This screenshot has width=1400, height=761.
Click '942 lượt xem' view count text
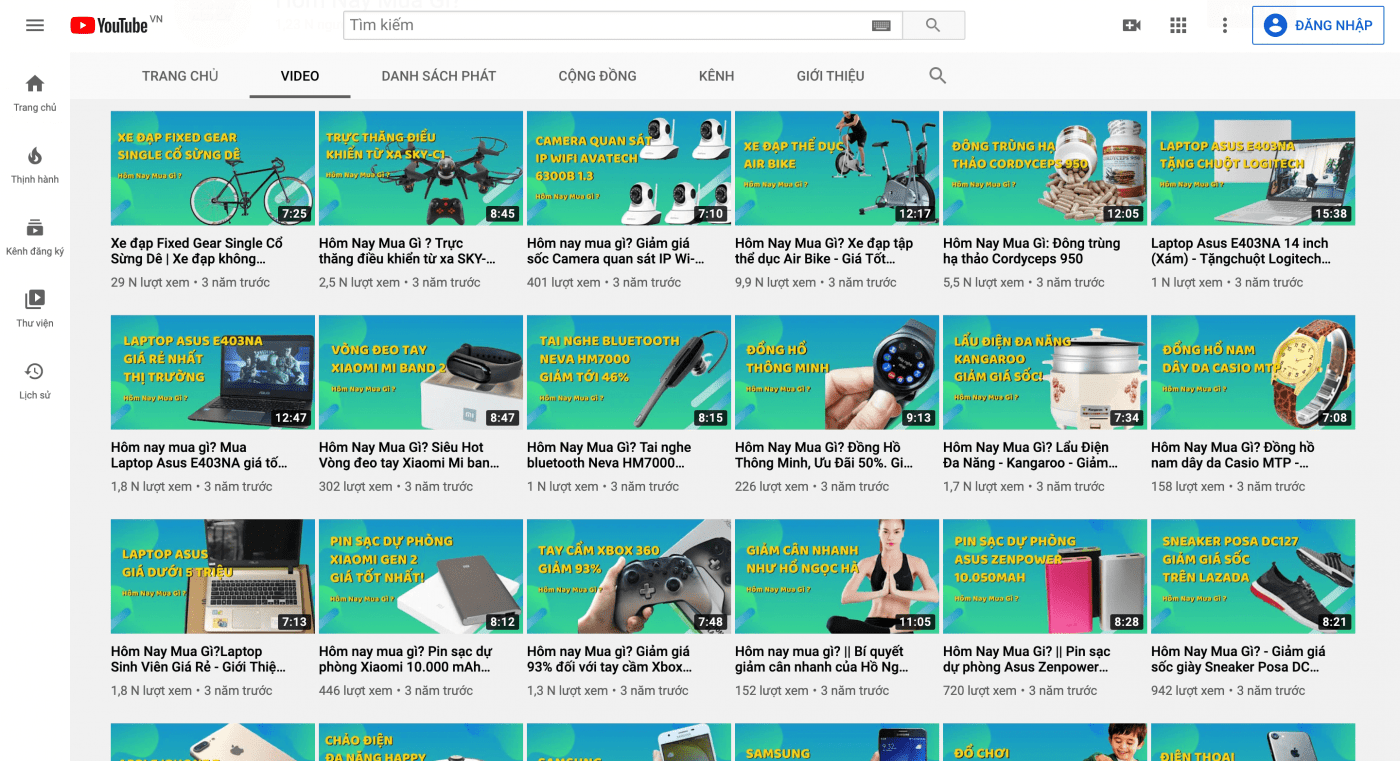pos(1187,691)
